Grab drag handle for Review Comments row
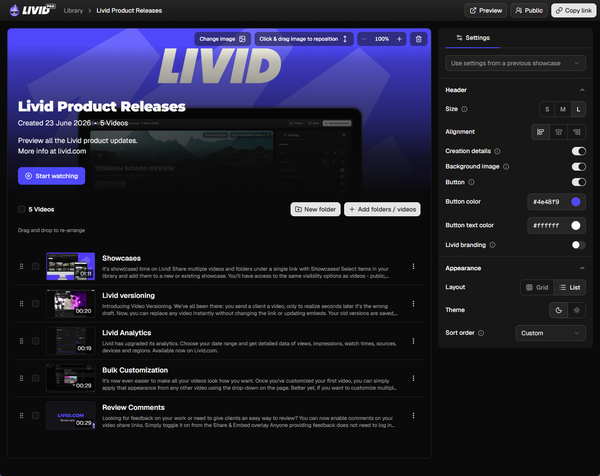Image resolution: width=600 pixels, height=476 pixels. 21,416
